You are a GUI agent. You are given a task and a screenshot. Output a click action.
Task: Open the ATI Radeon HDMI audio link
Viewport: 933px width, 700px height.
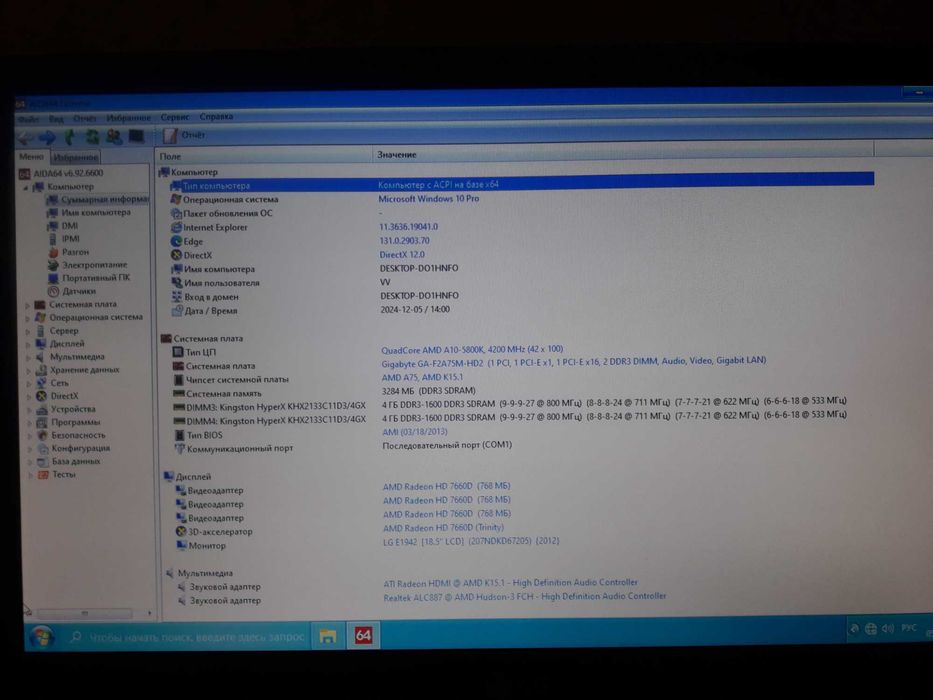pyautogui.click(x=511, y=583)
